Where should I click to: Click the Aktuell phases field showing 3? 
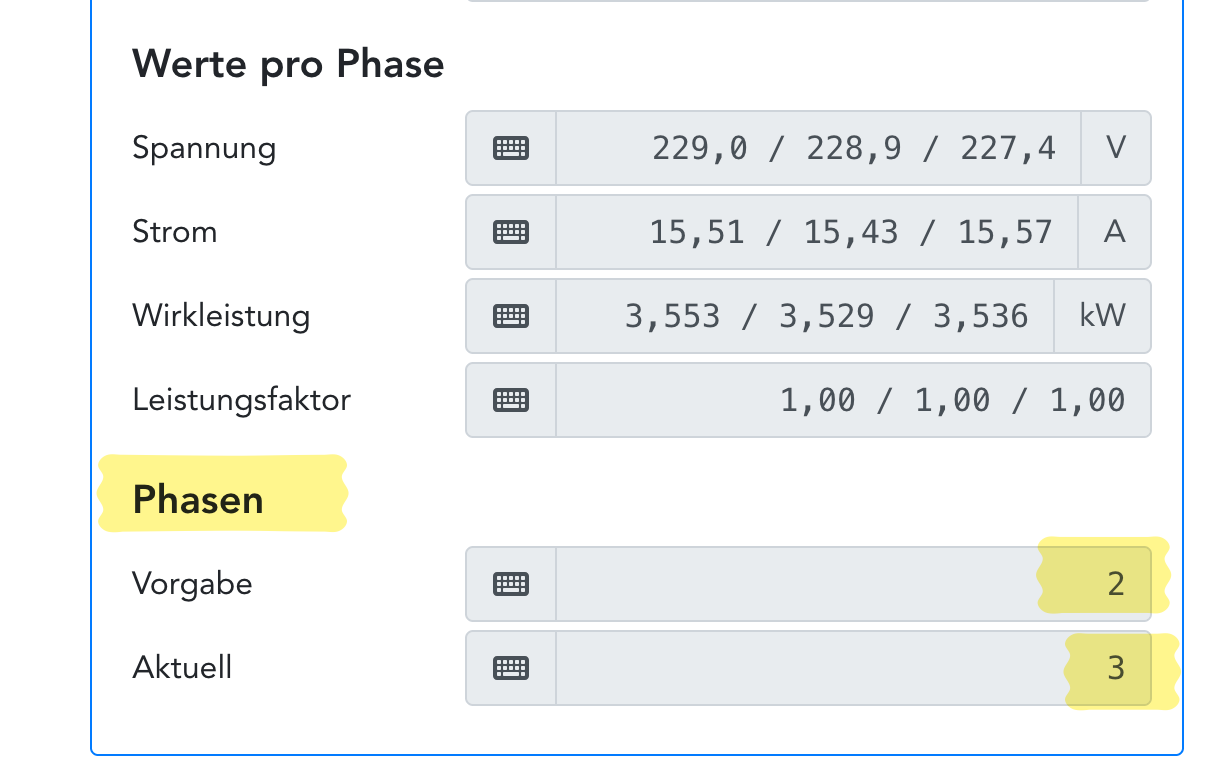click(x=852, y=668)
